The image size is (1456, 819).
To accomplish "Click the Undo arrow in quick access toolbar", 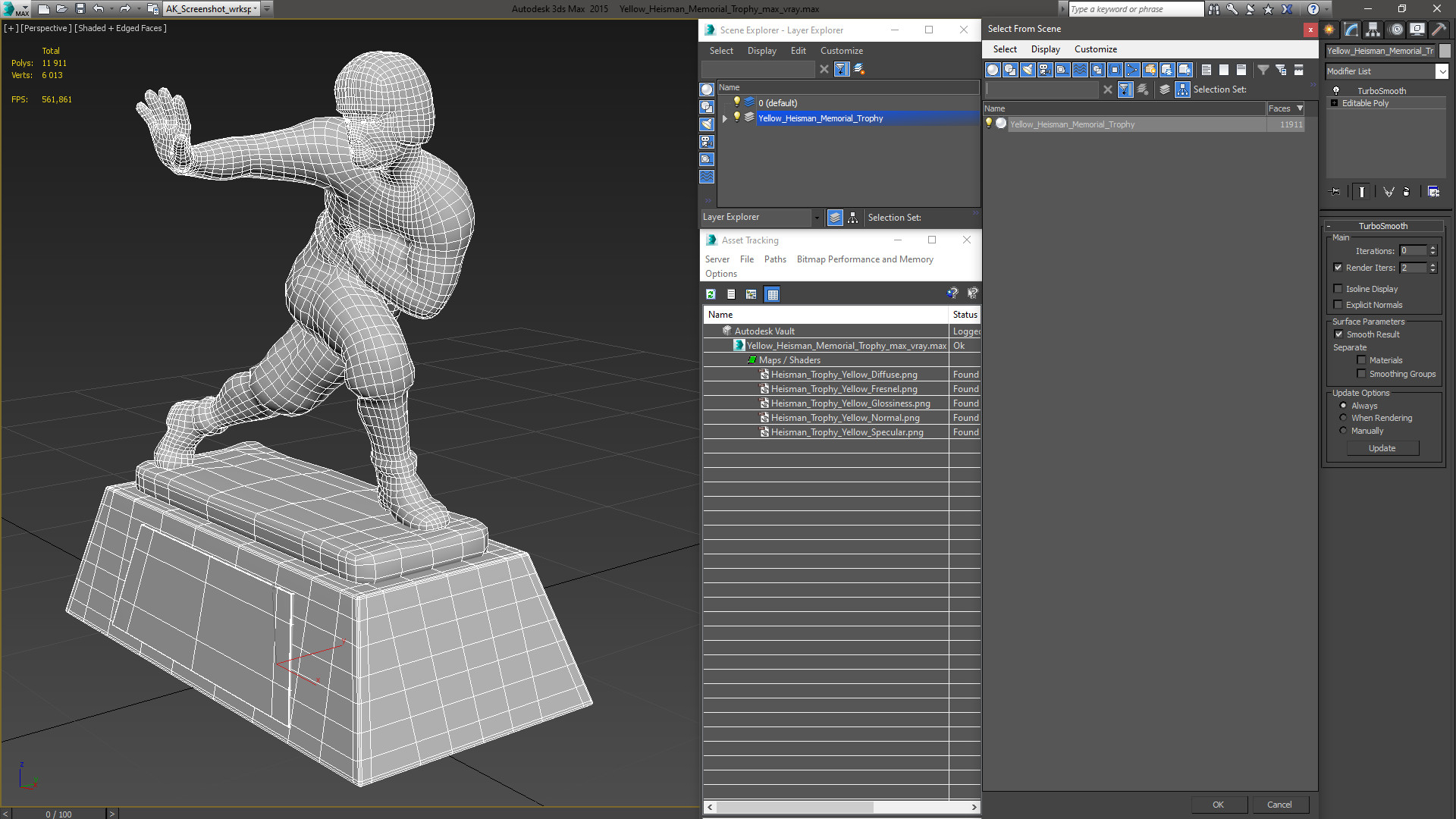I will click(99, 9).
